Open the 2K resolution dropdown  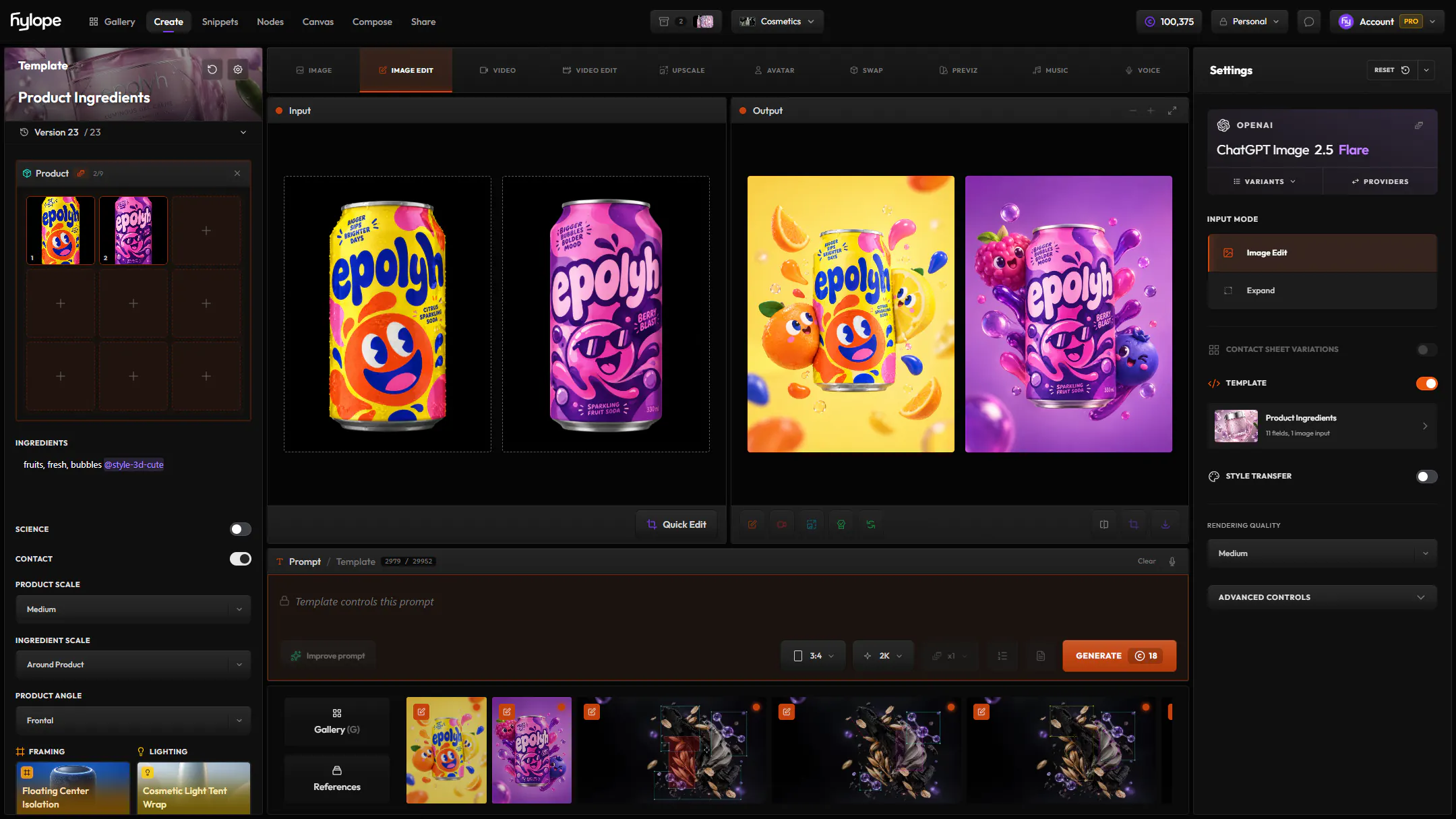click(883, 656)
